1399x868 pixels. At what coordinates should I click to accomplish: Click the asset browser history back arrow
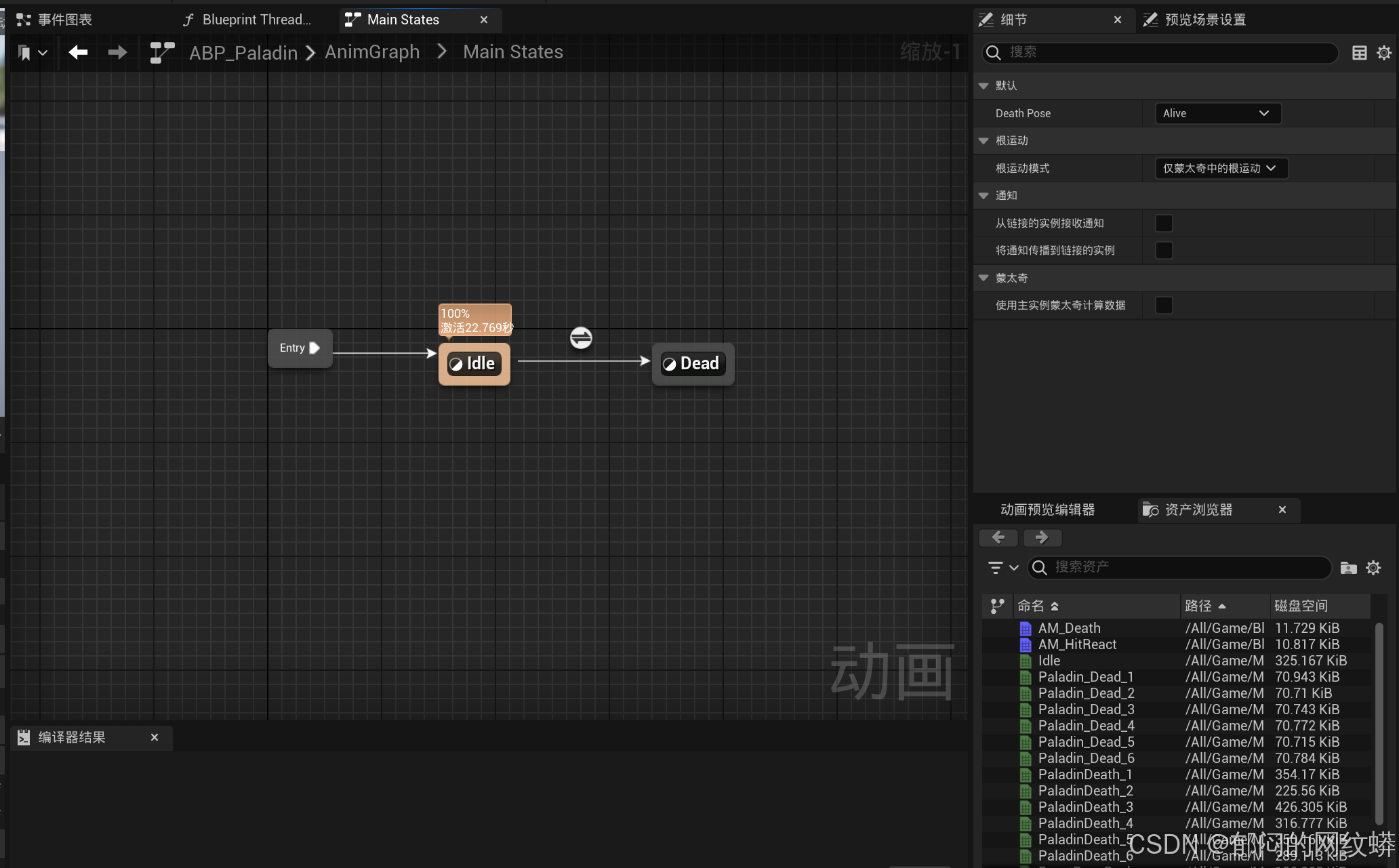[x=998, y=537]
